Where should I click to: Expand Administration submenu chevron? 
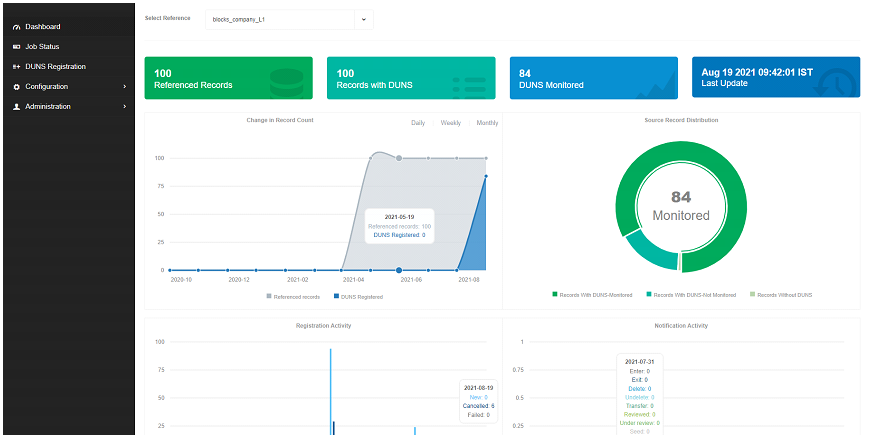point(124,106)
